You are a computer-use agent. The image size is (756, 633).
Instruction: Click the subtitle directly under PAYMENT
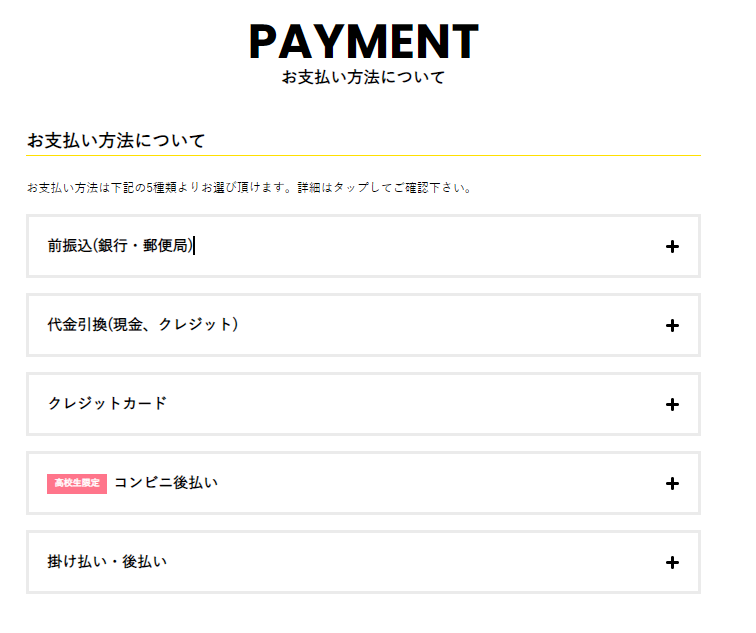pos(363,78)
